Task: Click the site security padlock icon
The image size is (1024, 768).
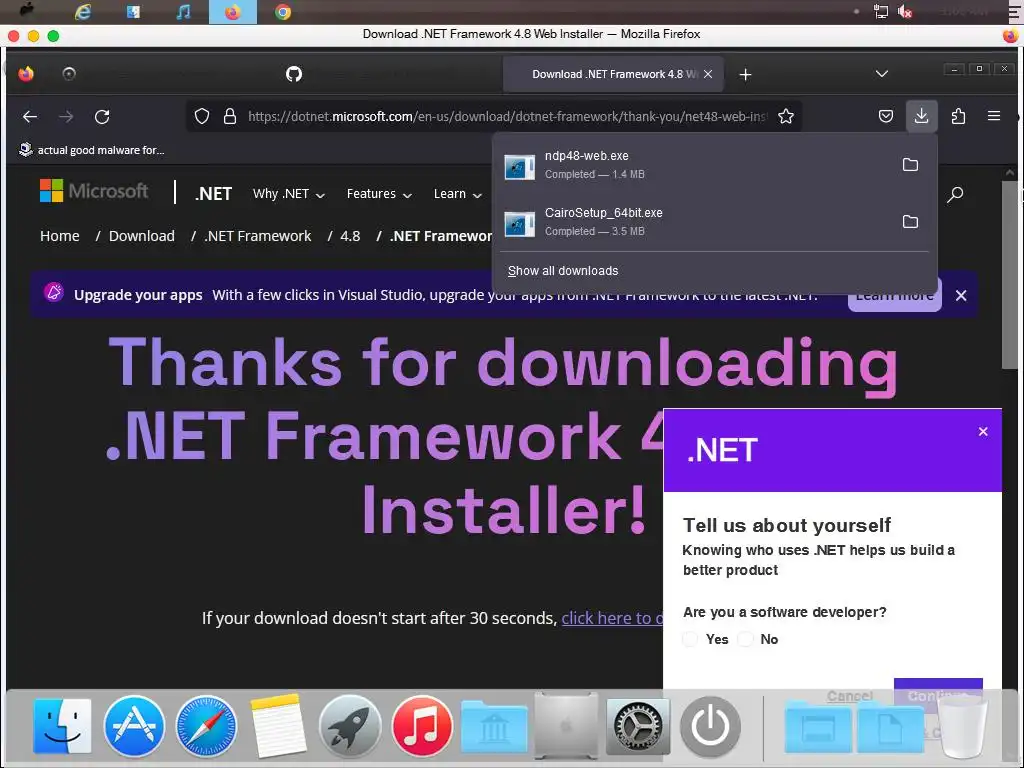Action: click(230, 117)
